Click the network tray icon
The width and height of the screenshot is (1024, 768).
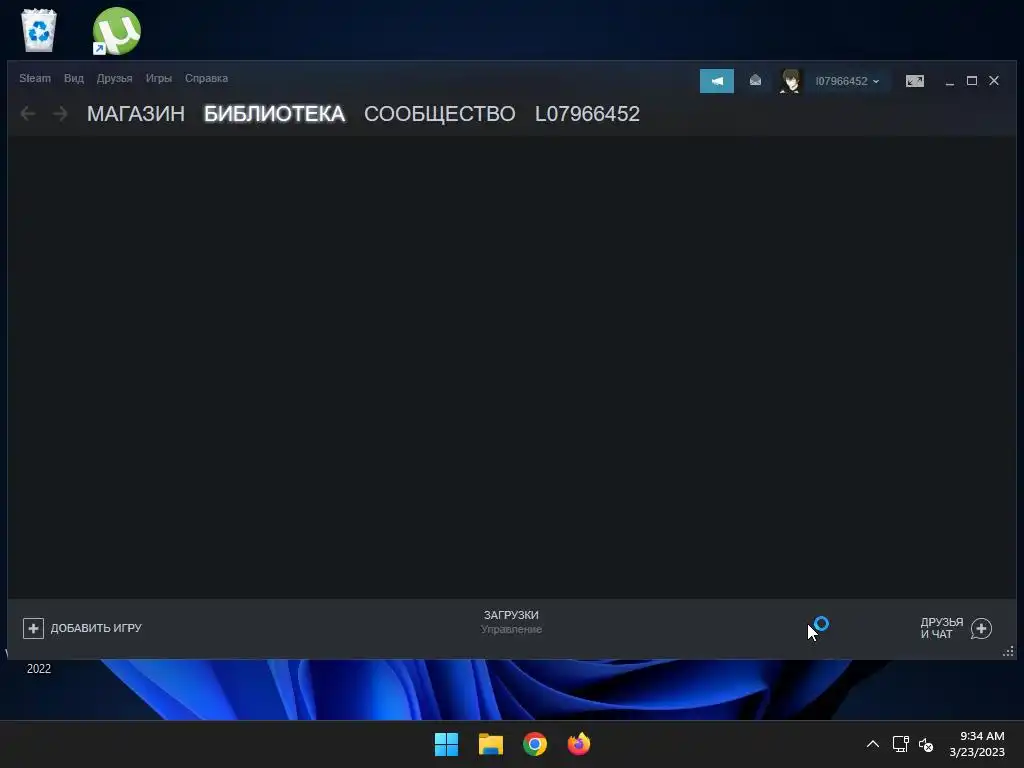(901, 744)
